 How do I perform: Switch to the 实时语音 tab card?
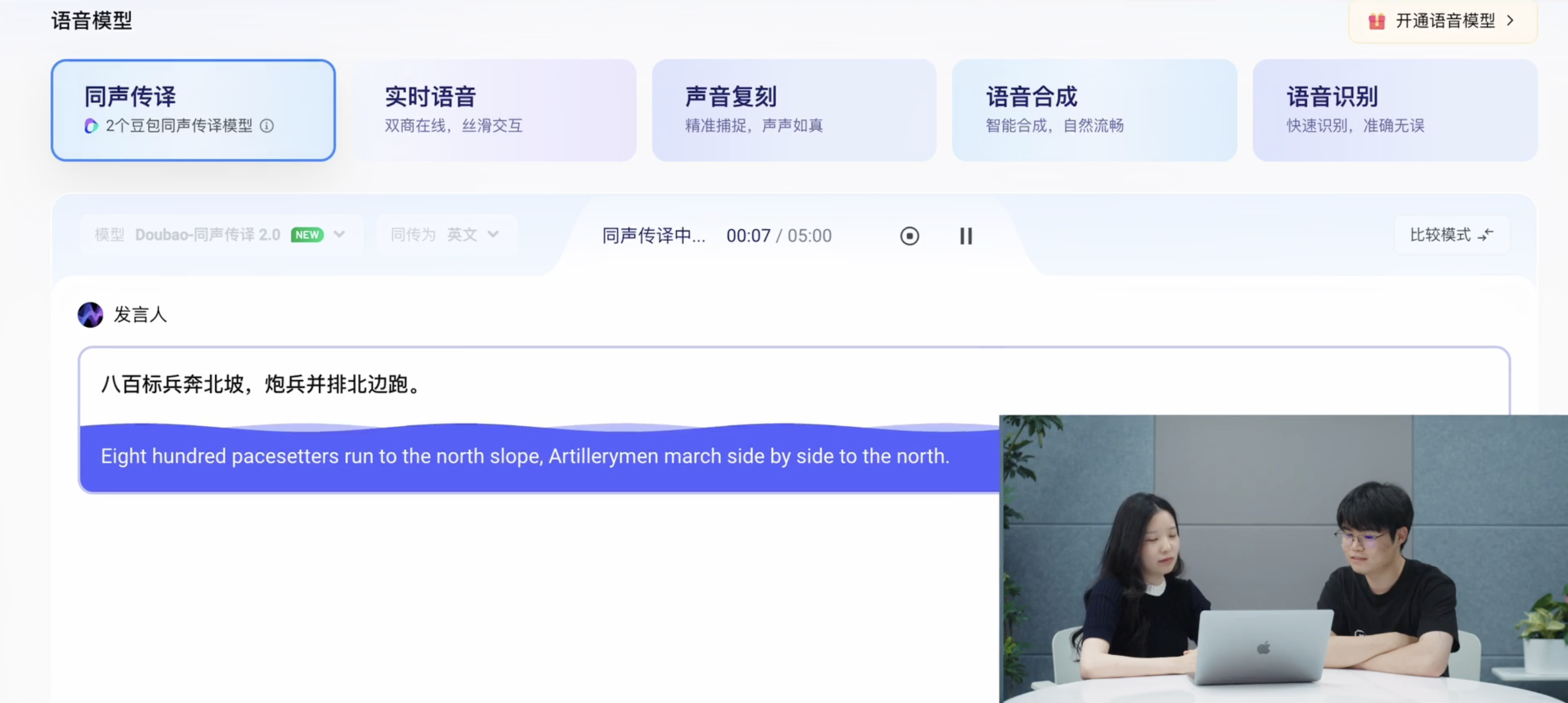(494, 110)
